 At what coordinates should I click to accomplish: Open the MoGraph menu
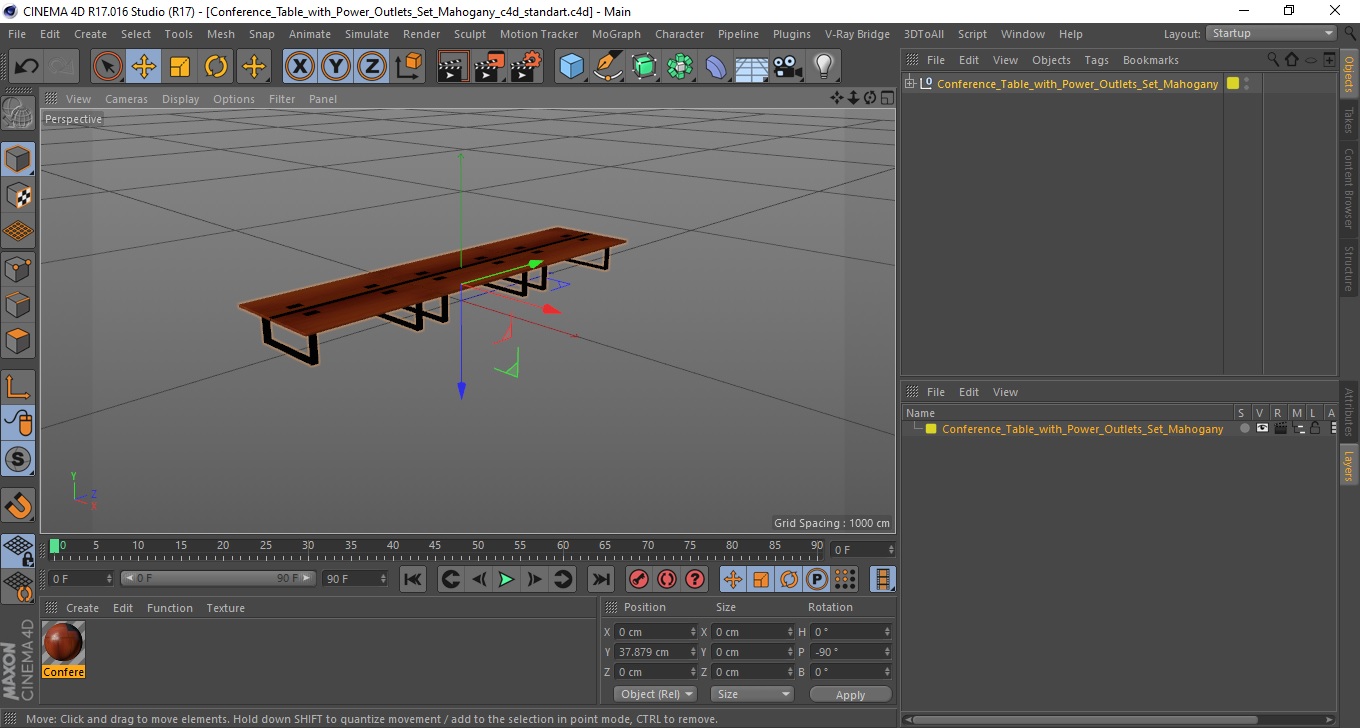[616, 34]
